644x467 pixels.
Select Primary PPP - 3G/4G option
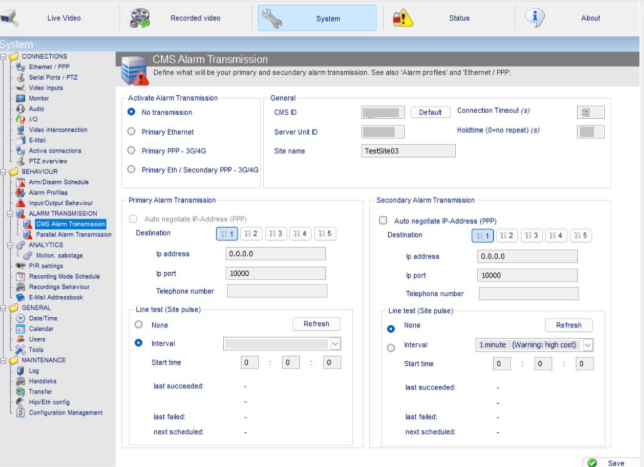(x=131, y=150)
